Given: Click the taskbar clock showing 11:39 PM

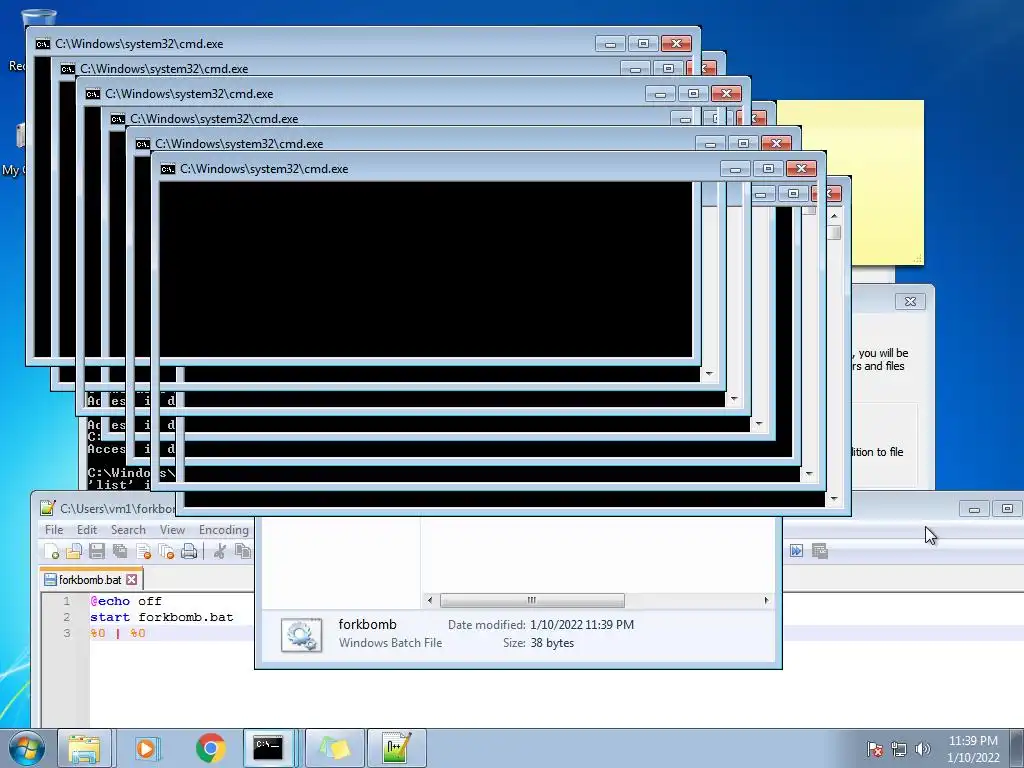Looking at the screenshot, I should point(973,749).
